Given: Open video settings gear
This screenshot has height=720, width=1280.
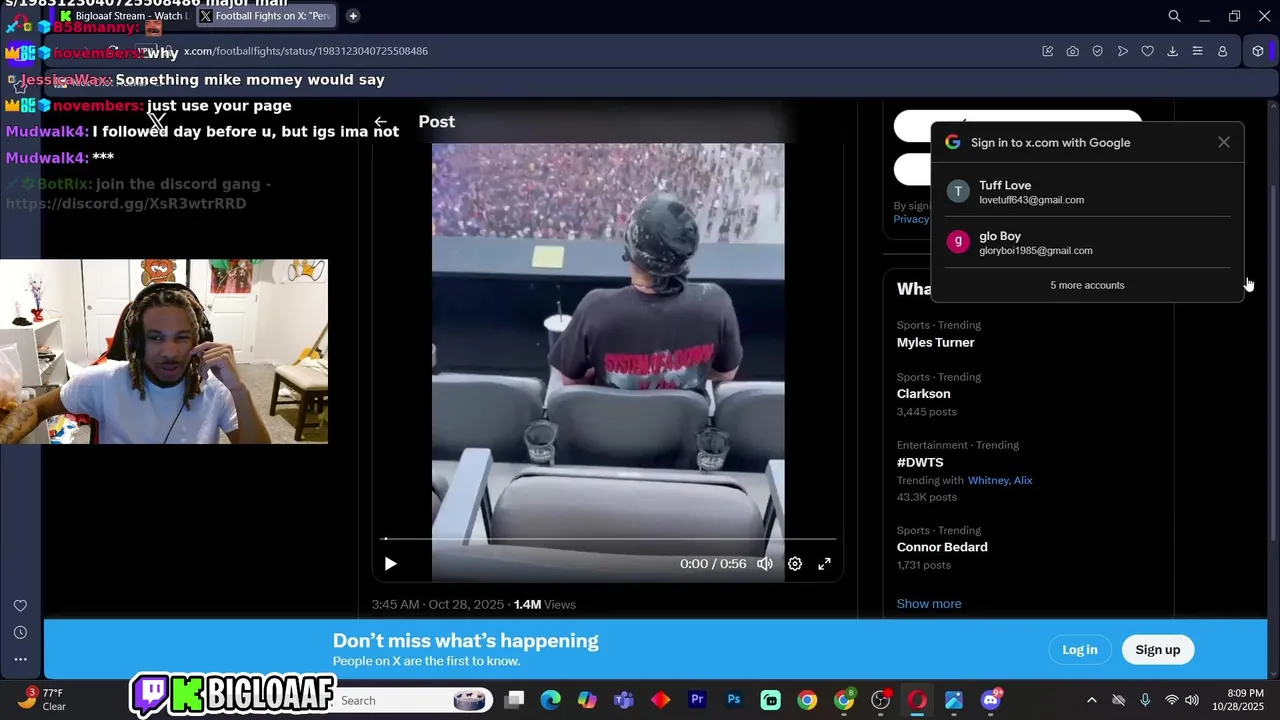Looking at the screenshot, I should (795, 564).
